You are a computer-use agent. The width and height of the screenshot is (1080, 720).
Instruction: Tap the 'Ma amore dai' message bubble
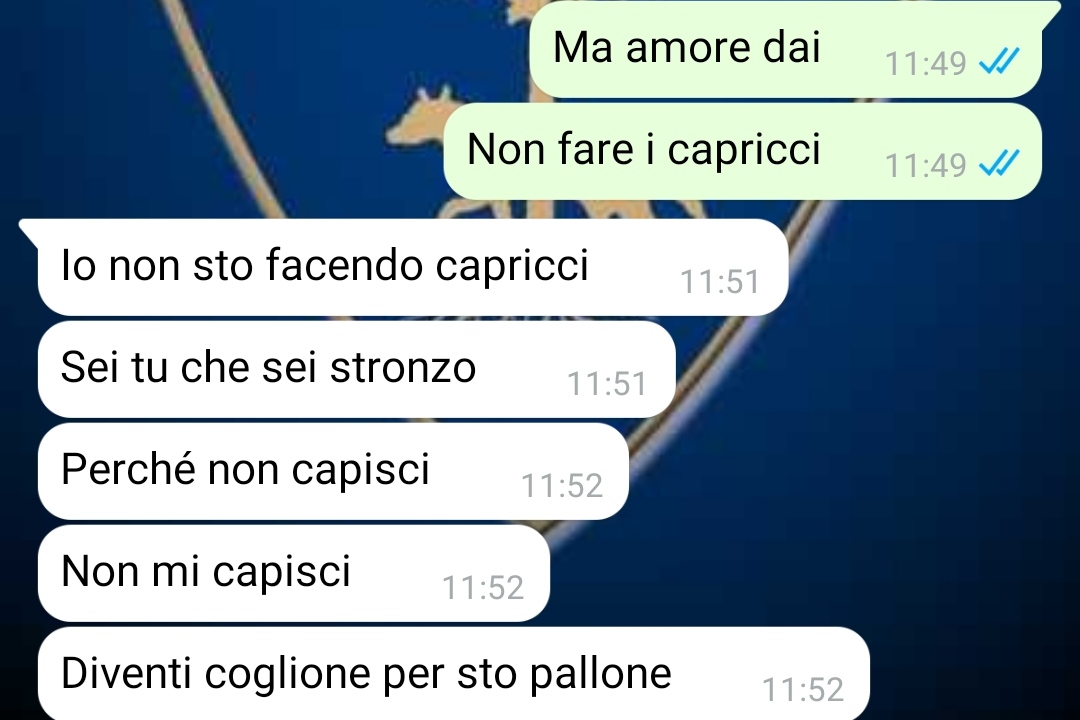coord(785,49)
